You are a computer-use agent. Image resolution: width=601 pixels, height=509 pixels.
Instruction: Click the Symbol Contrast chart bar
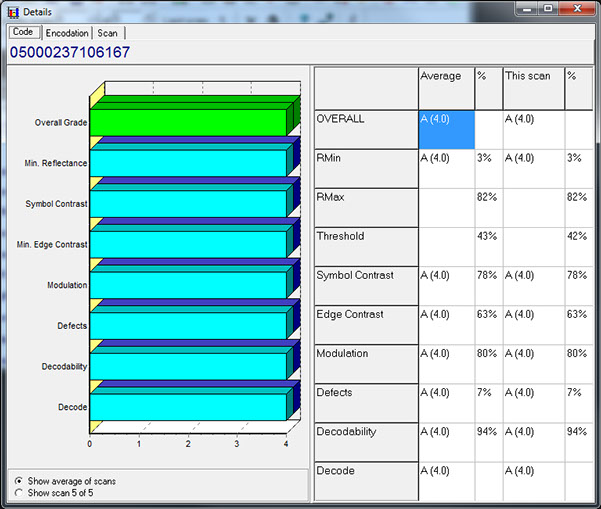pos(188,204)
